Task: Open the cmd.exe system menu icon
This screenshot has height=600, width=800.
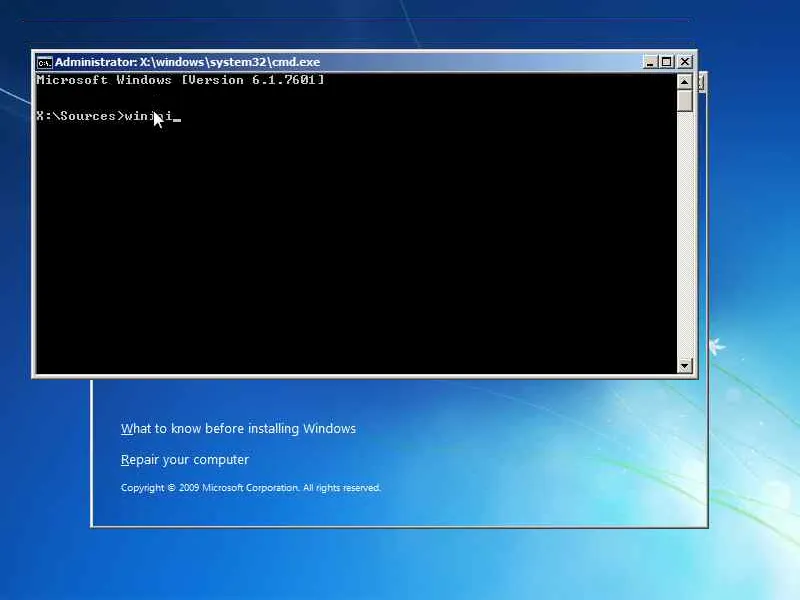Action: click(44, 63)
